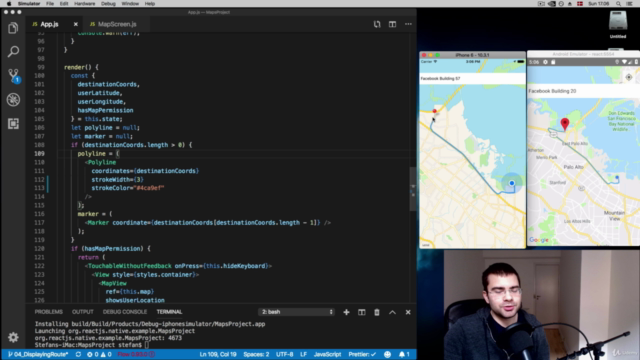Open Source Control icon with badge

13,76
